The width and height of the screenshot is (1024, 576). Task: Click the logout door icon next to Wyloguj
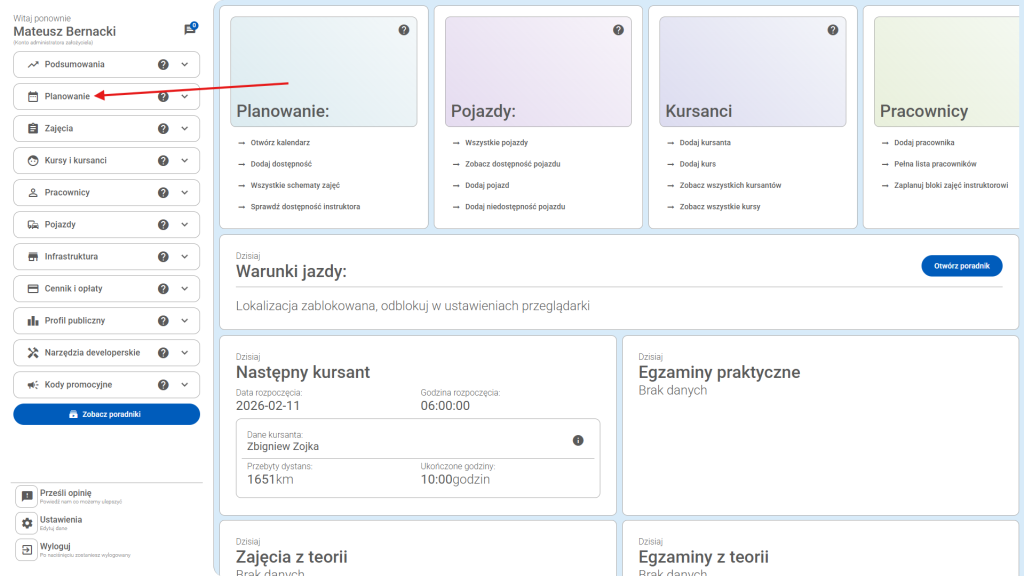(23, 547)
